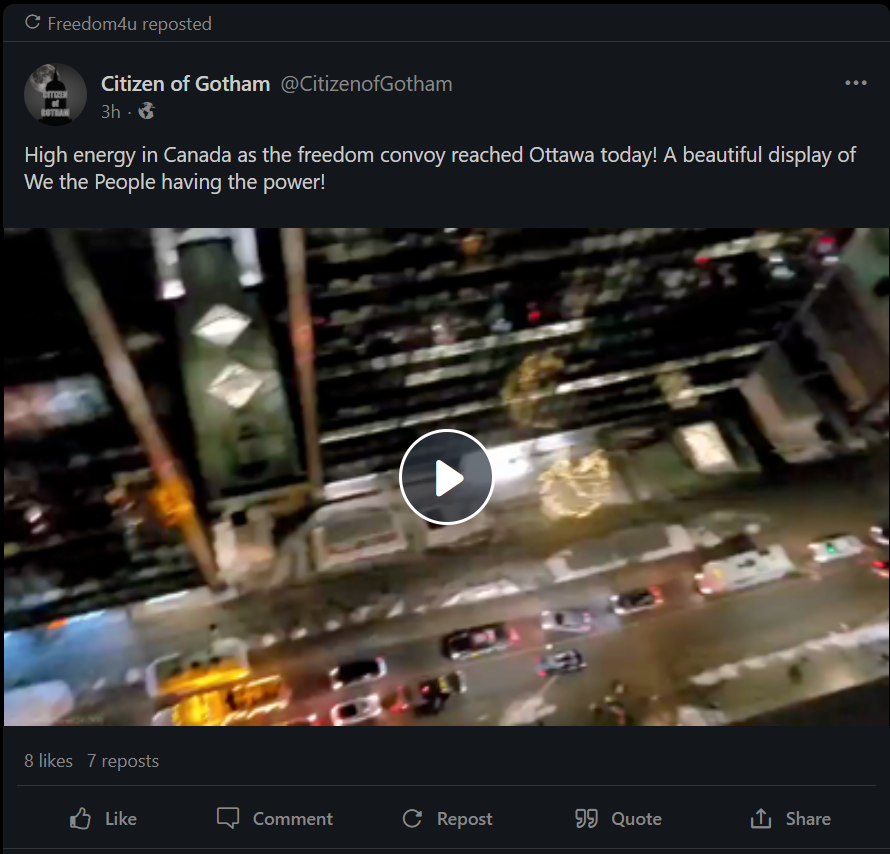Click the Share upload icon
Viewport: 890px width, 854px height.
[x=761, y=818]
